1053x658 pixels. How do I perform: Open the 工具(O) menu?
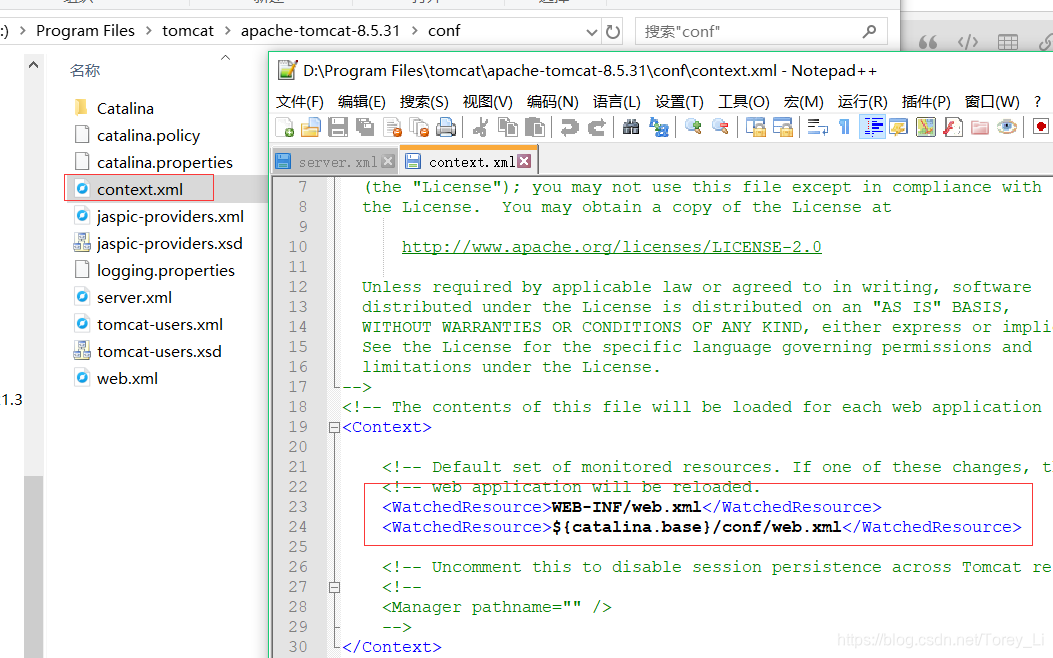coord(743,101)
